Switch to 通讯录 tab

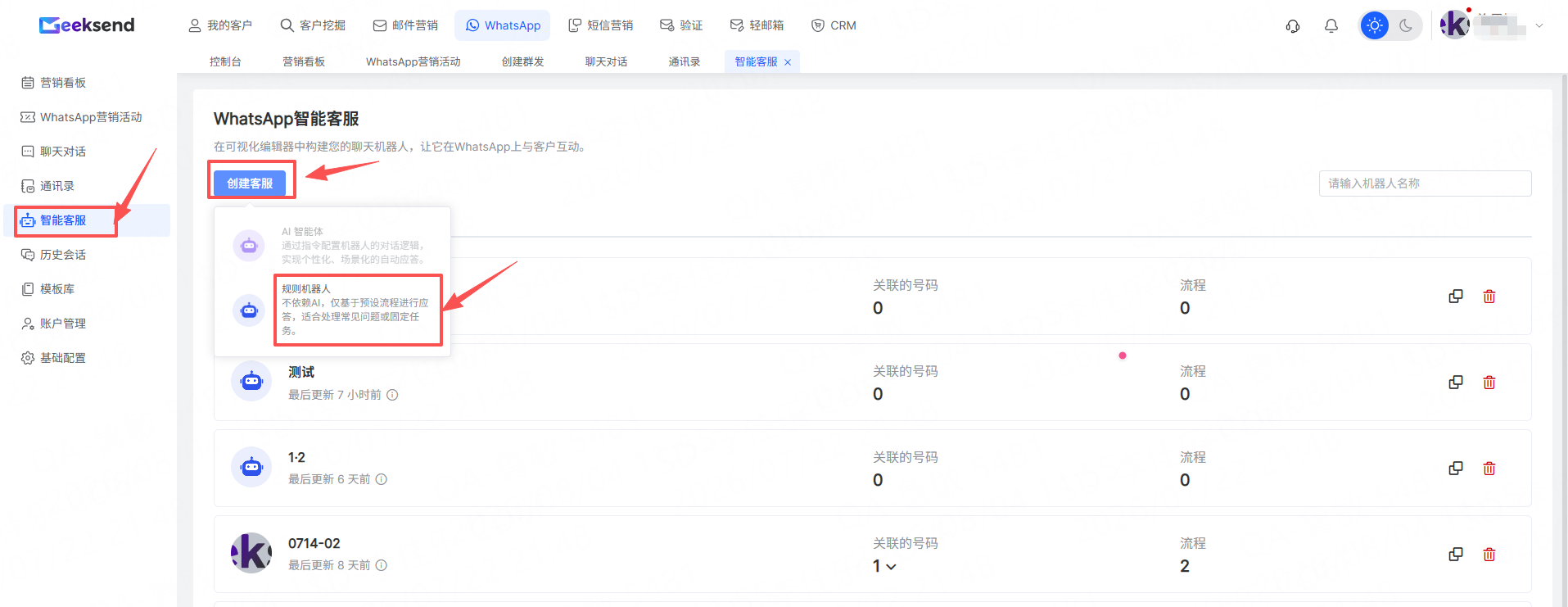click(685, 61)
